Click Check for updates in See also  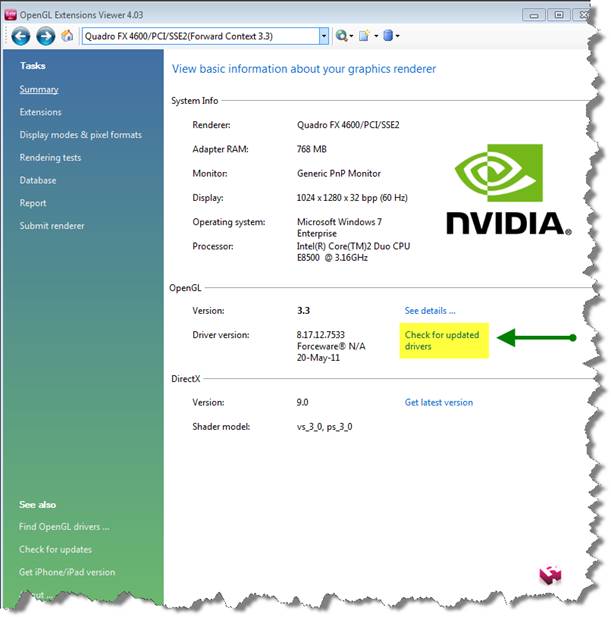[55, 550]
